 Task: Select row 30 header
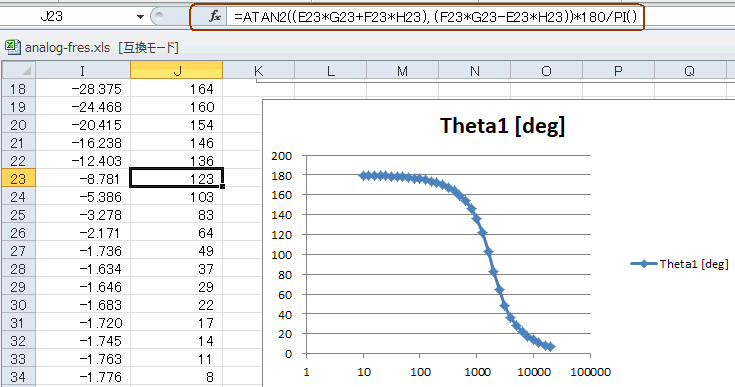[x=18, y=305]
